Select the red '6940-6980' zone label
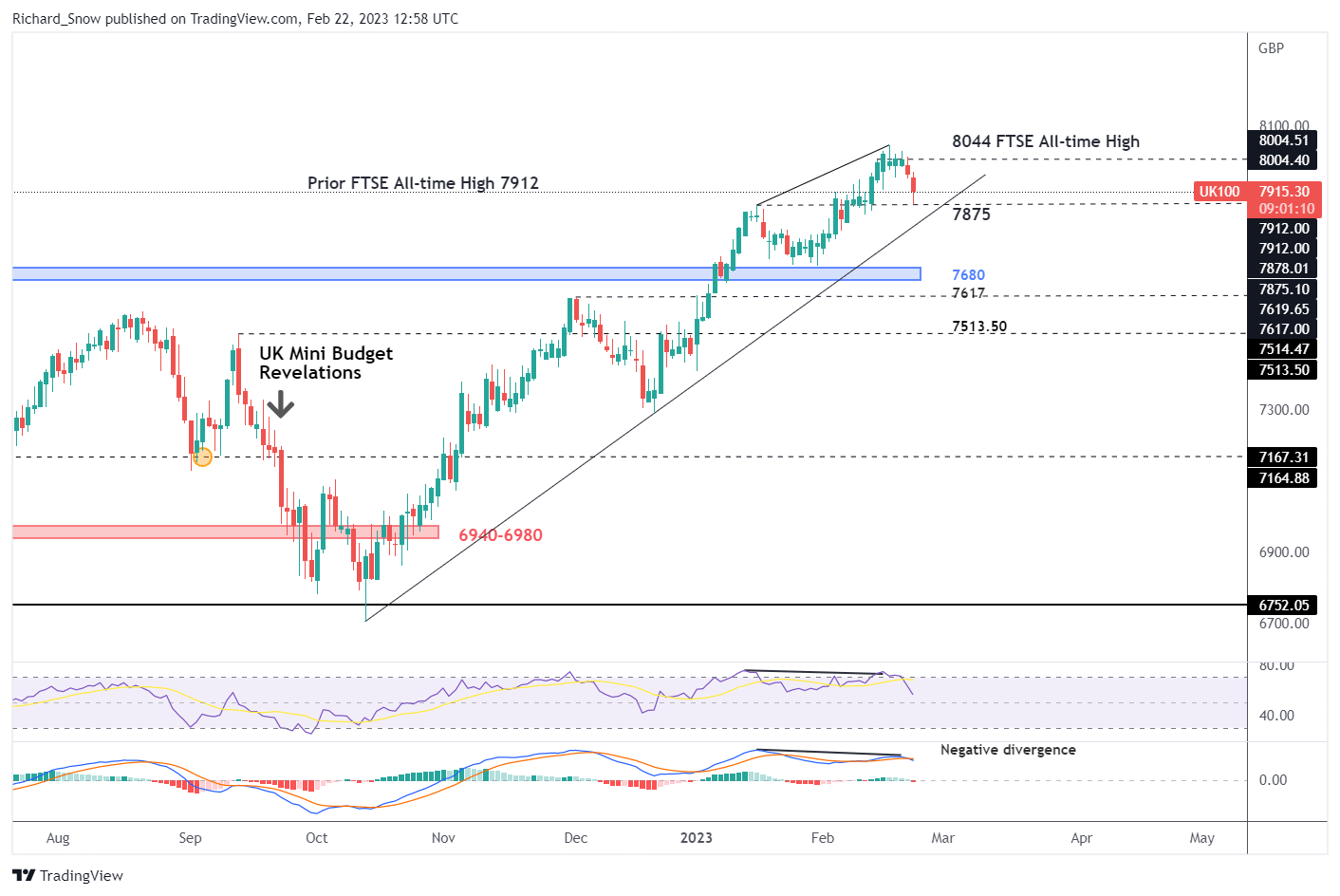This screenshot has height=896, width=1340. [x=500, y=535]
